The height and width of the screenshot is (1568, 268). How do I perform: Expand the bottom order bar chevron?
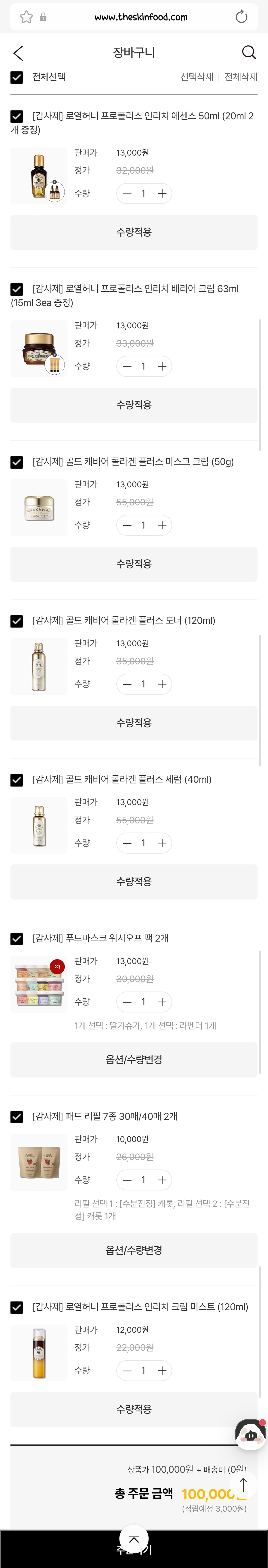[134, 1539]
